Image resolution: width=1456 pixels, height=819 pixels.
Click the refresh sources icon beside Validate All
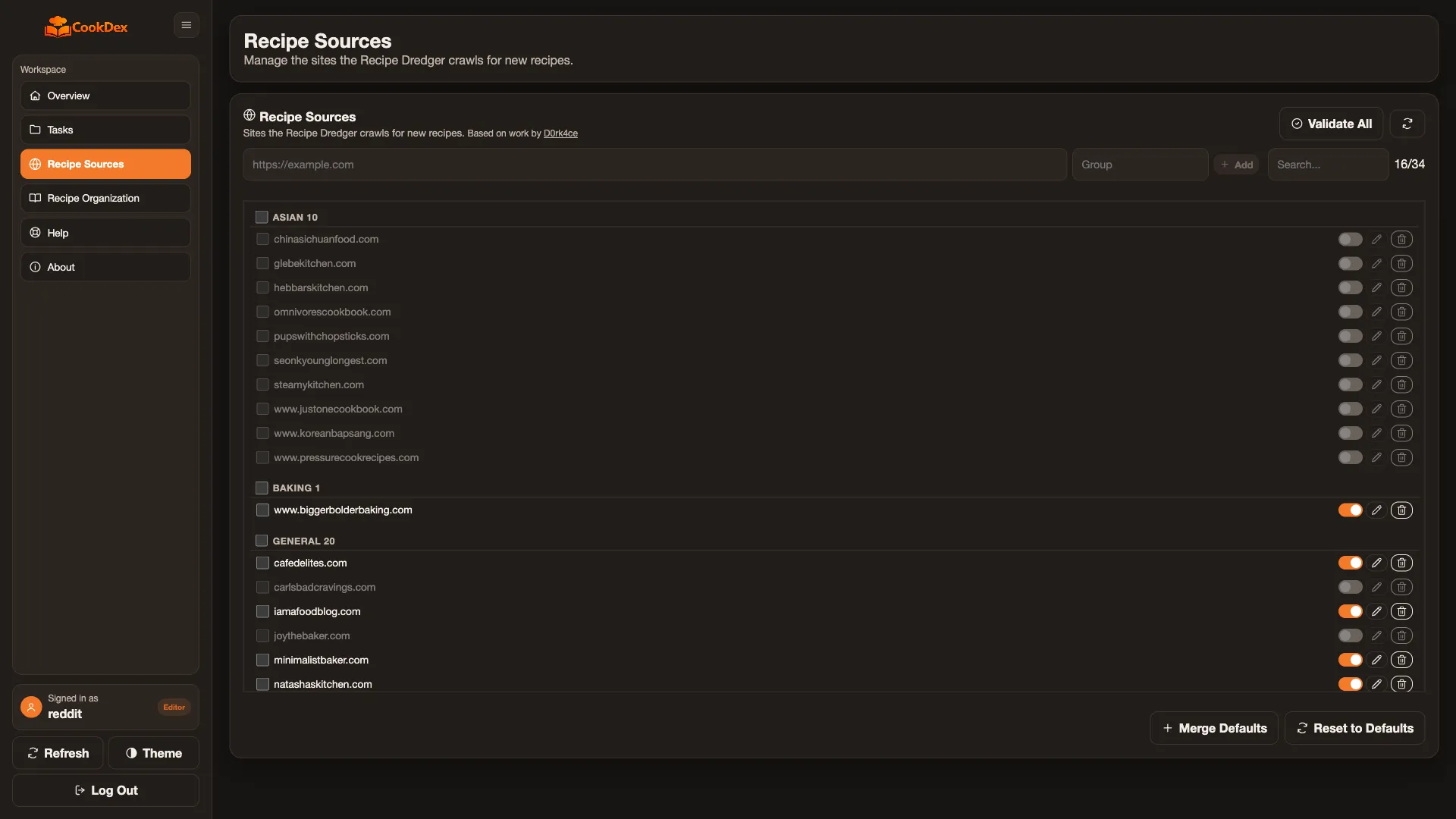pyautogui.click(x=1407, y=124)
